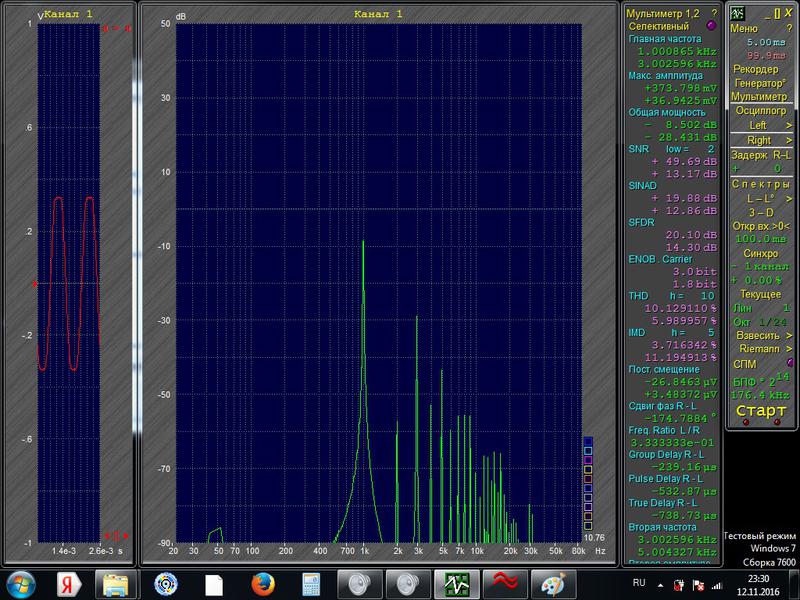This screenshot has width=800, height=600.
Task: Click the +373.798 mV amplitude value
Action: point(680,88)
